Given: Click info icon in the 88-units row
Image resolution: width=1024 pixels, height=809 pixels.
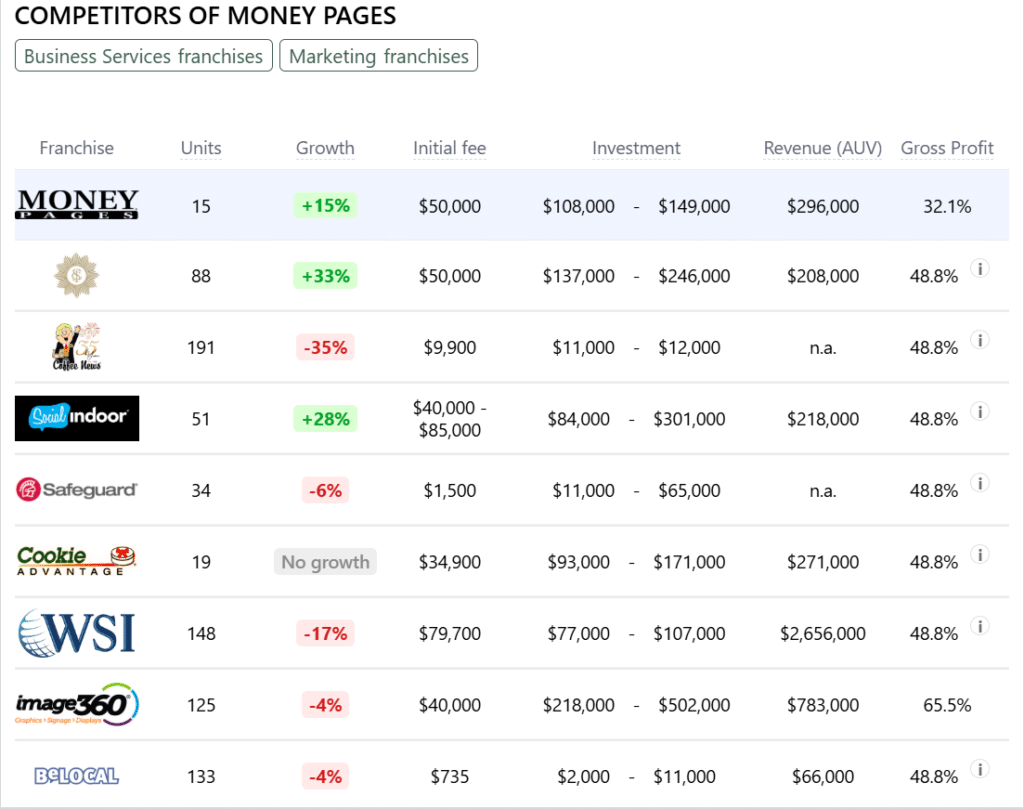Looking at the screenshot, I should click(x=980, y=268).
